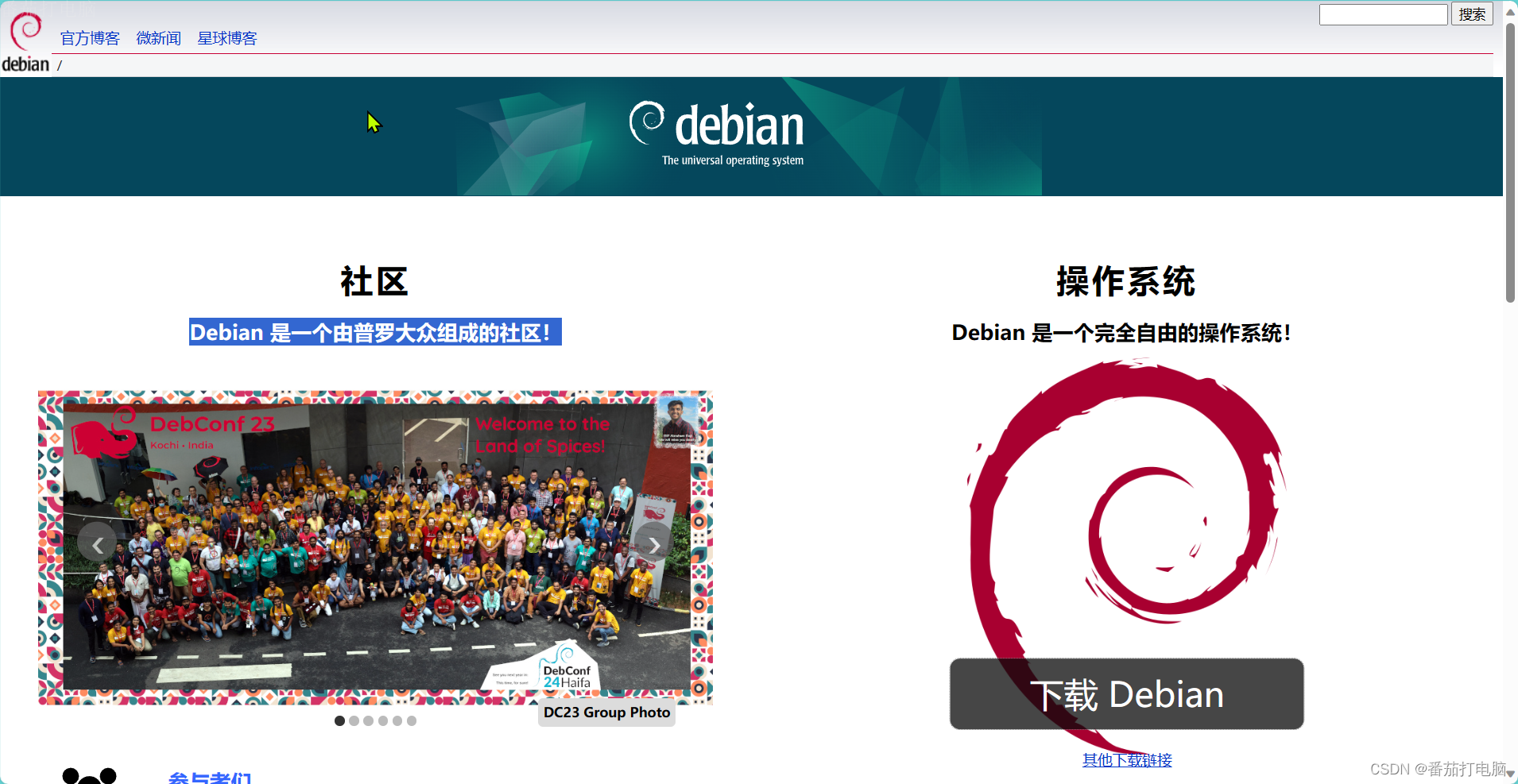Click the Debian swirl logo in the top-left corner
The image size is (1518, 784).
point(25,41)
